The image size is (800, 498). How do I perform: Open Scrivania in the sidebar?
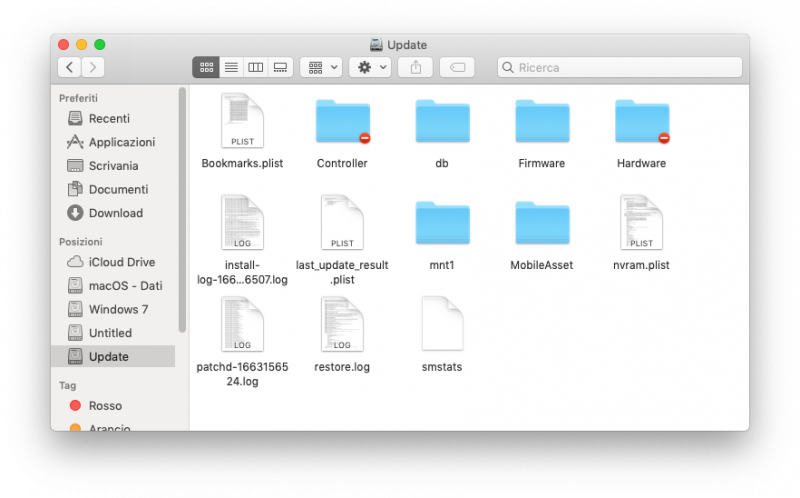[x=113, y=166]
